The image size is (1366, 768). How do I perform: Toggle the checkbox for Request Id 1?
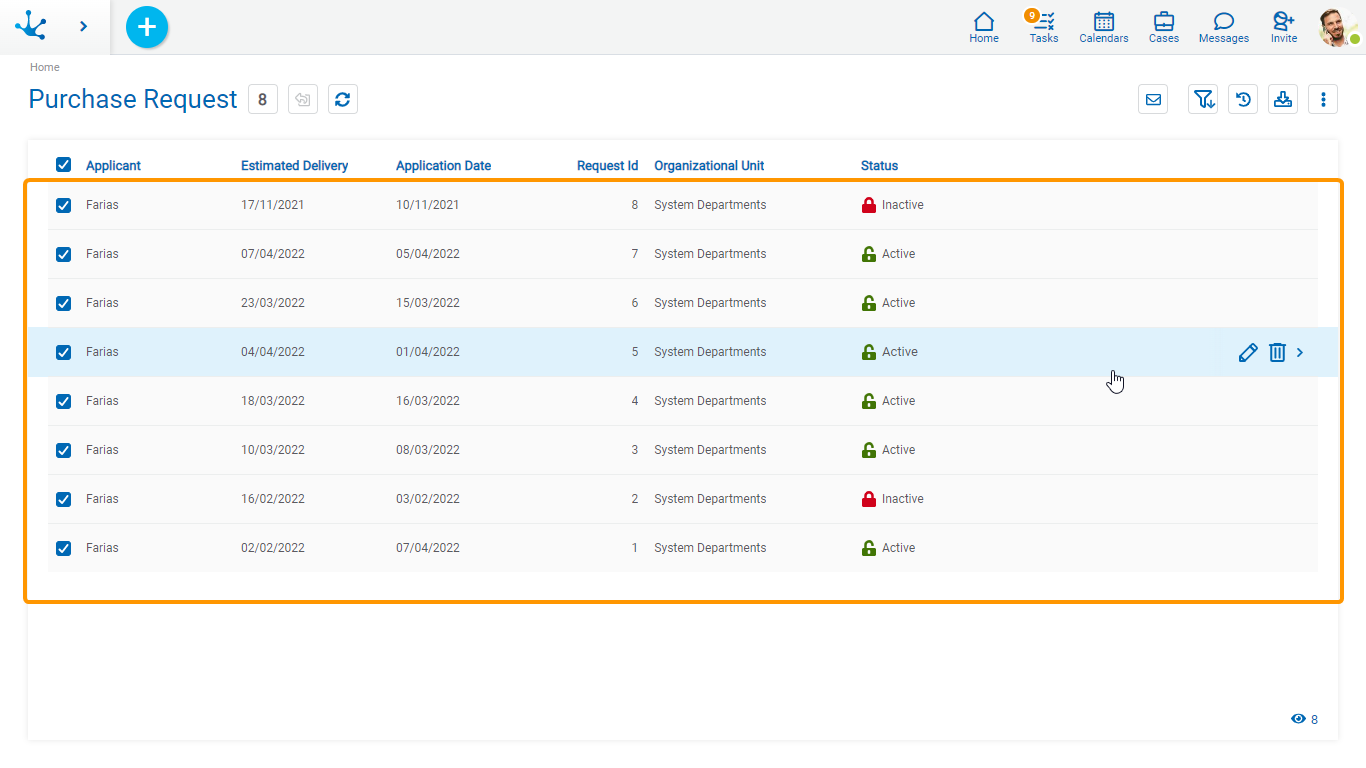[x=64, y=548]
